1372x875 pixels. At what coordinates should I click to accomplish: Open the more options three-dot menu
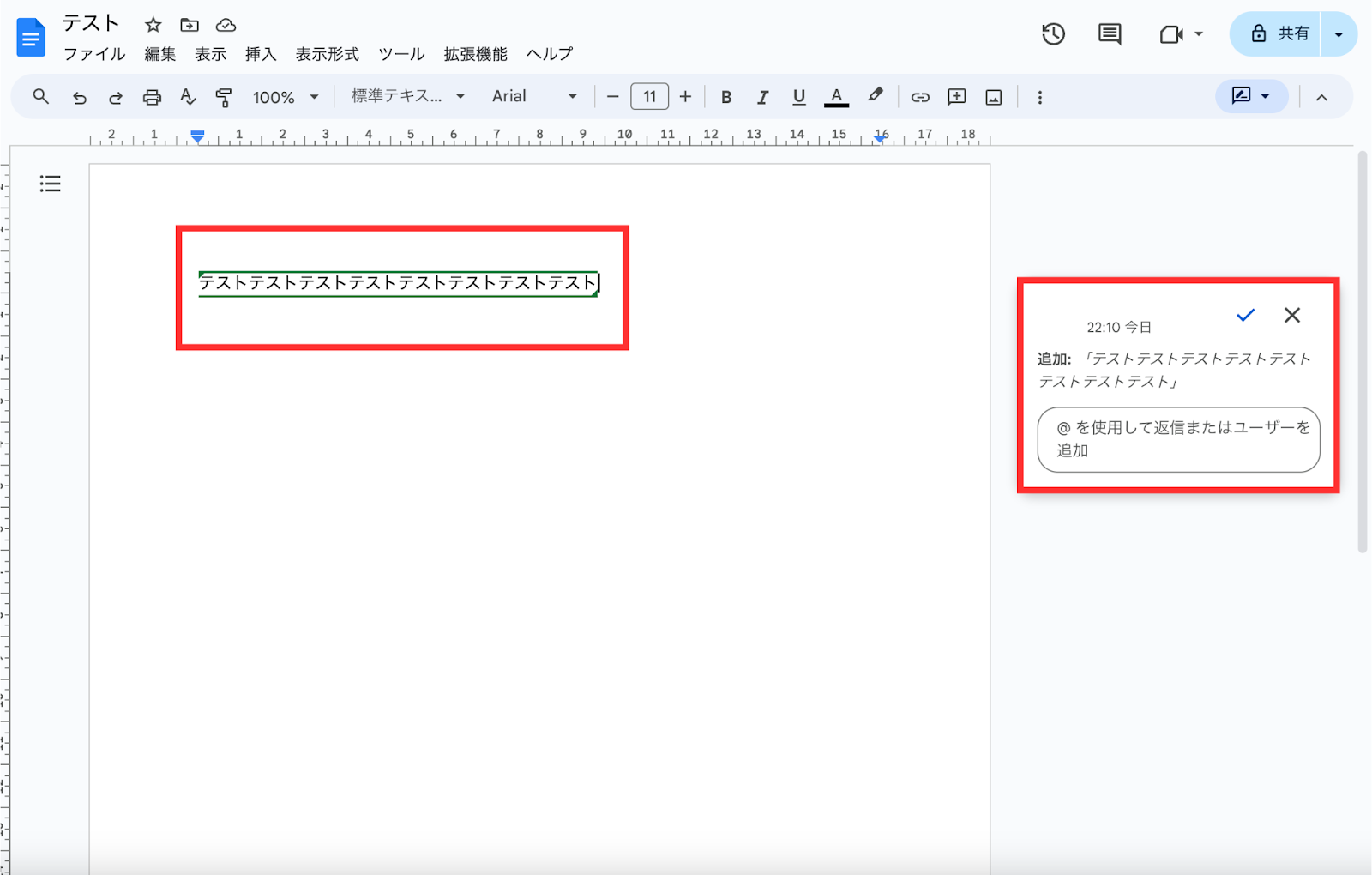point(1039,97)
